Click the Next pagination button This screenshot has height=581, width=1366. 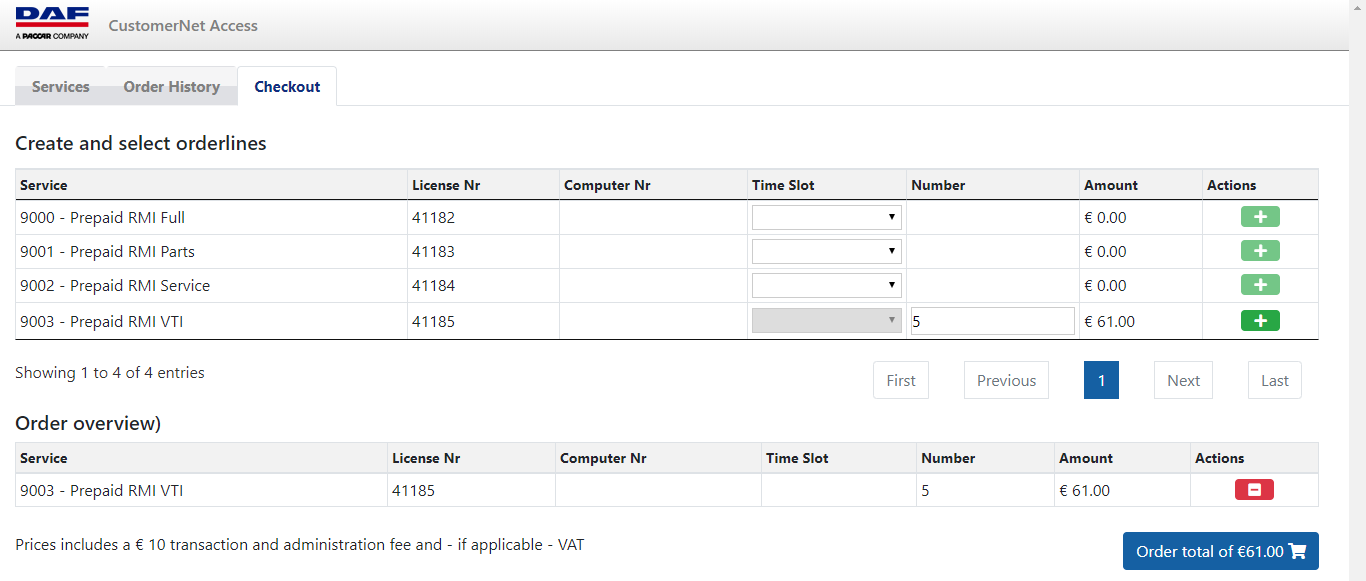(x=1182, y=380)
